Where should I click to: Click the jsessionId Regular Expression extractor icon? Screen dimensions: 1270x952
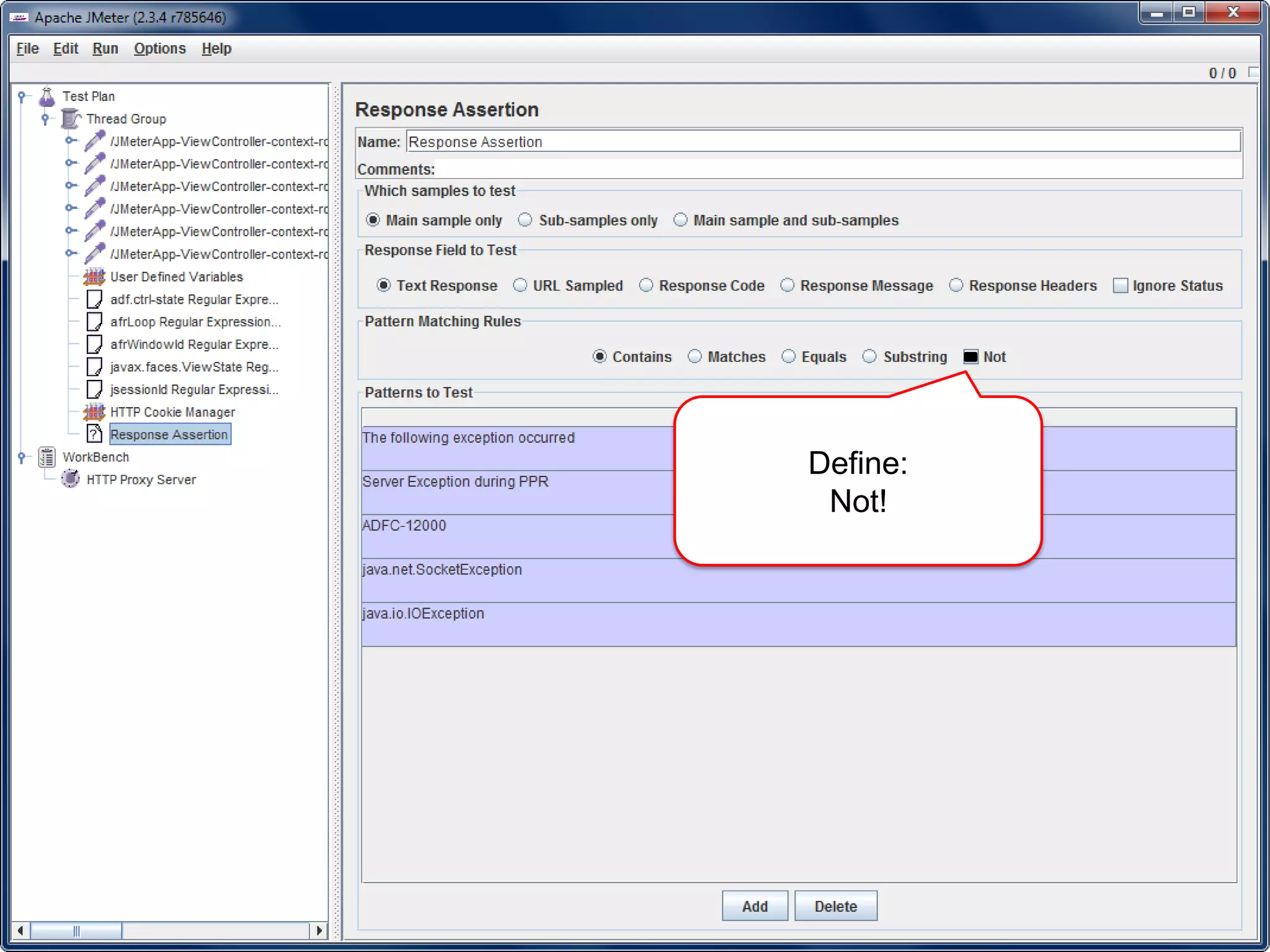[94, 389]
